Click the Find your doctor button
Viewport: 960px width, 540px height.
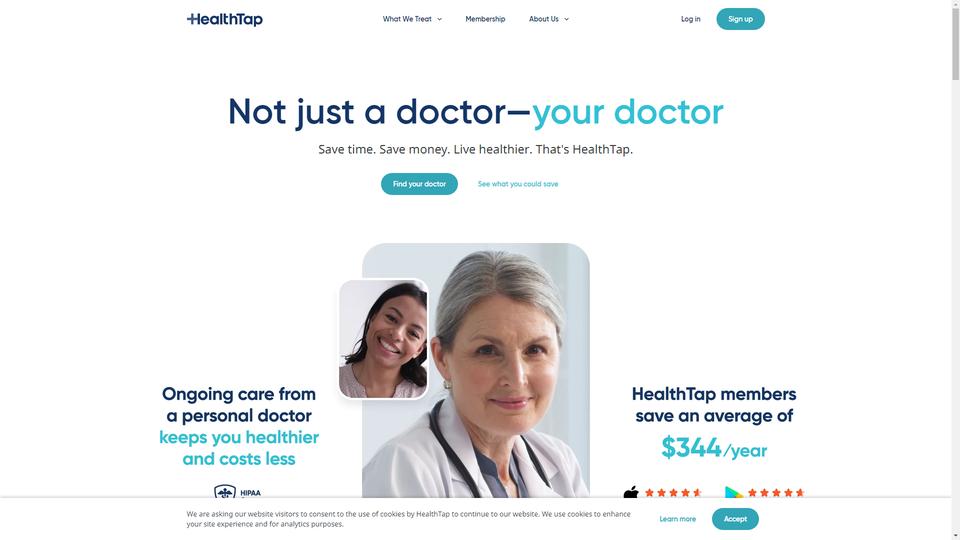click(x=419, y=184)
